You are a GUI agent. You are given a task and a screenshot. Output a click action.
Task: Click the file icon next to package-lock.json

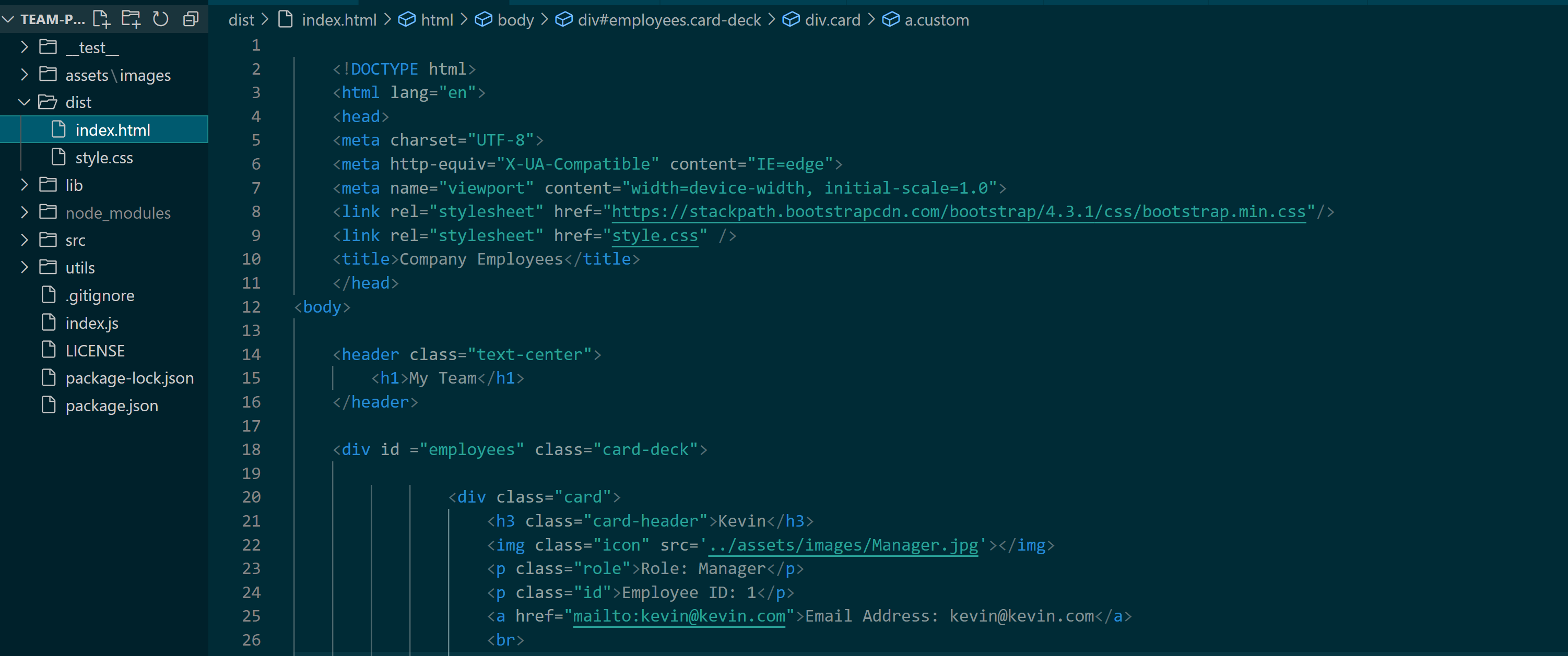point(48,377)
